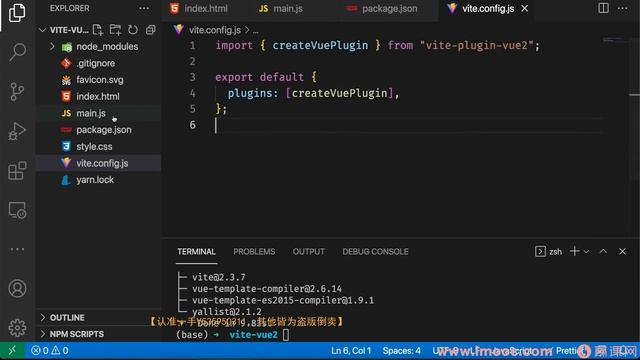640x360 pixels.
Task: Open the terminal launch profile dropdown
Action: pos(586,251)
